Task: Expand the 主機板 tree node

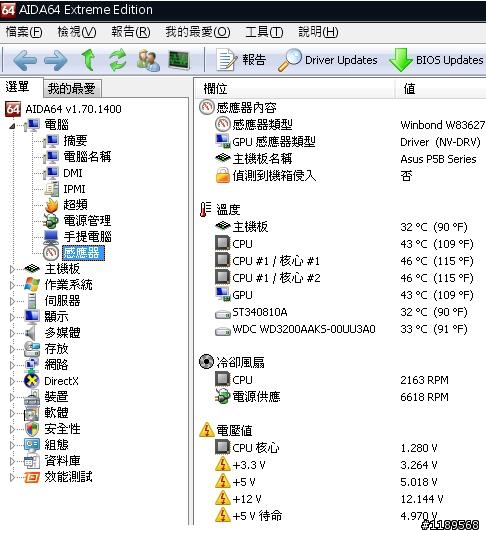Action: 13,269
